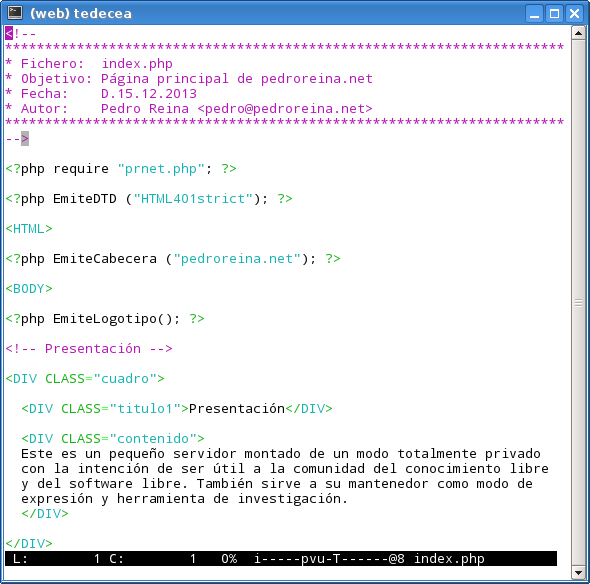590x584 pixels.
Task: Click the vertical scrollbar grip handle
Action: coord(578,303)
